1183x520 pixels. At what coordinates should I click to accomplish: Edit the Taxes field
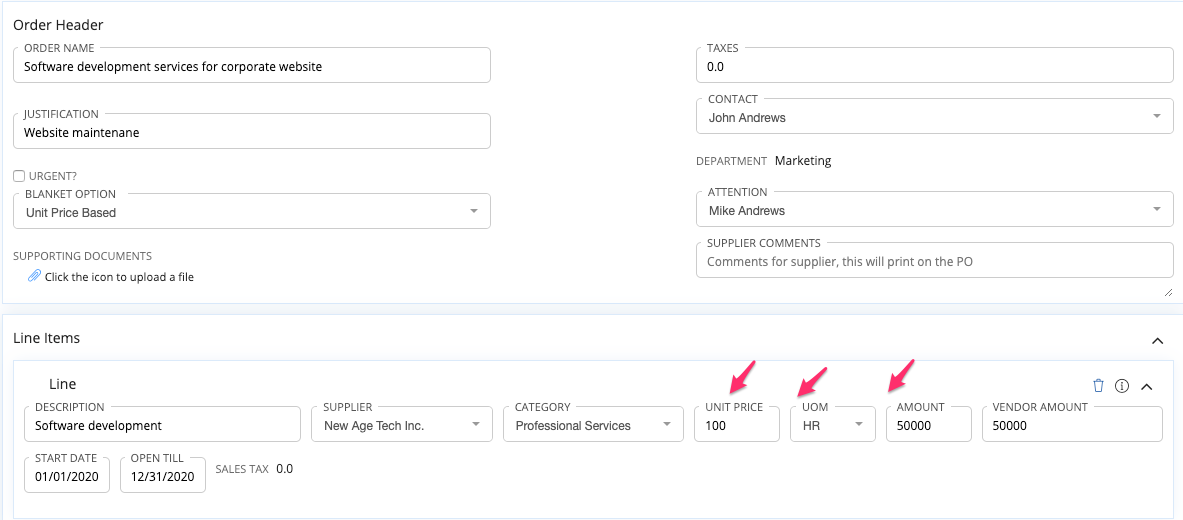click(935, 65)
